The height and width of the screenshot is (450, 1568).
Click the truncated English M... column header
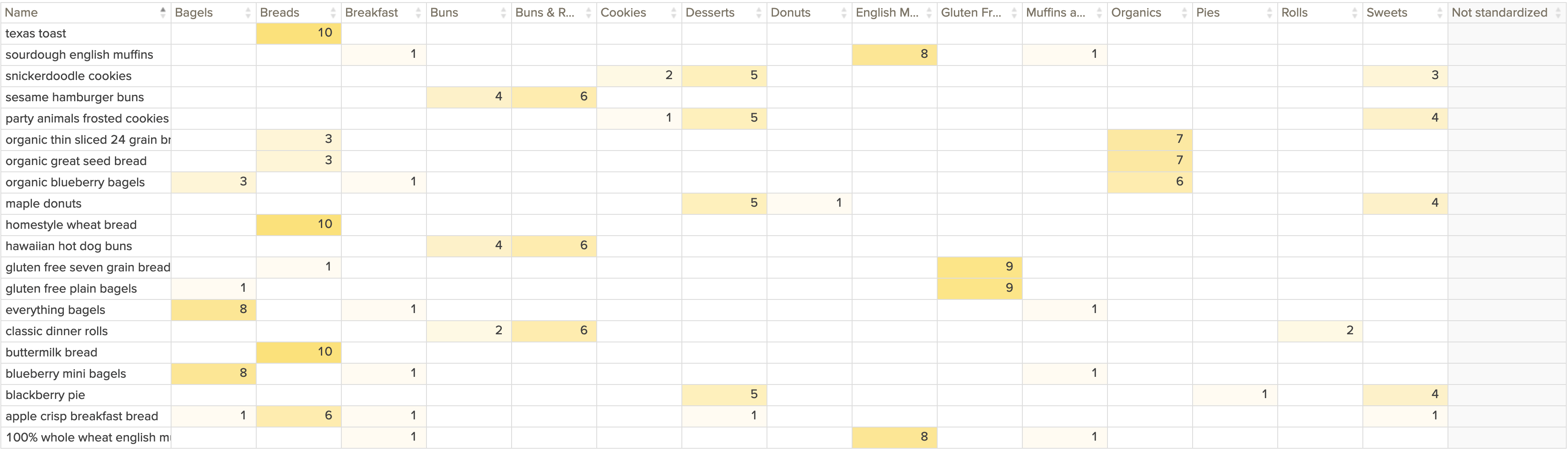887,13
